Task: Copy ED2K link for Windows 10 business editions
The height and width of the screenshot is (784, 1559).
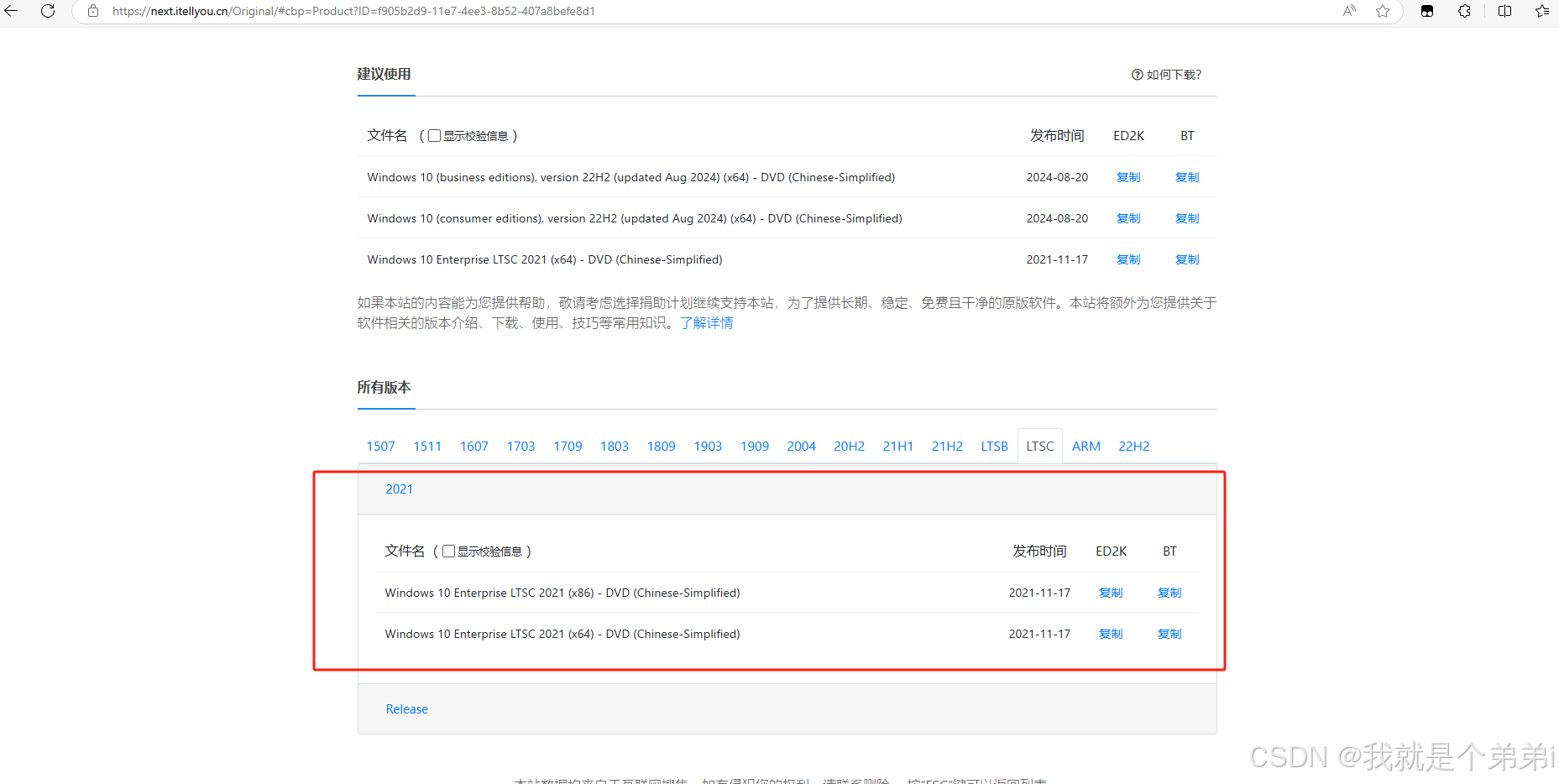Action: point(1128,177)
